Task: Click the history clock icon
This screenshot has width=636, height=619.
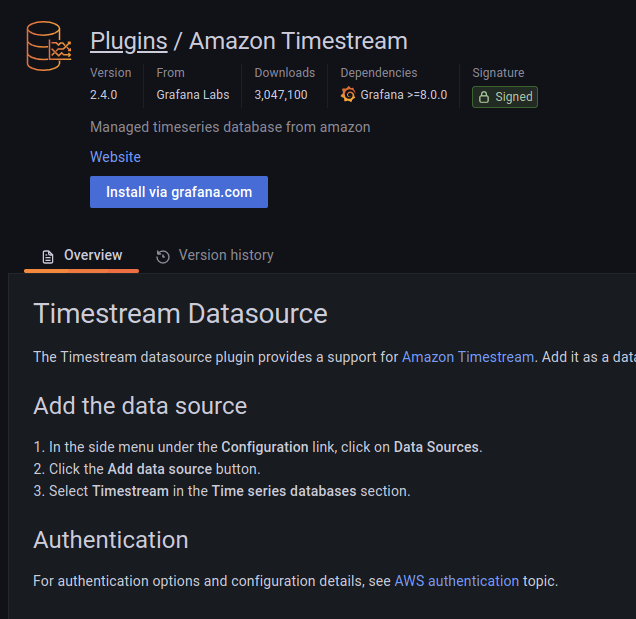Action: (x=163, y=256)
